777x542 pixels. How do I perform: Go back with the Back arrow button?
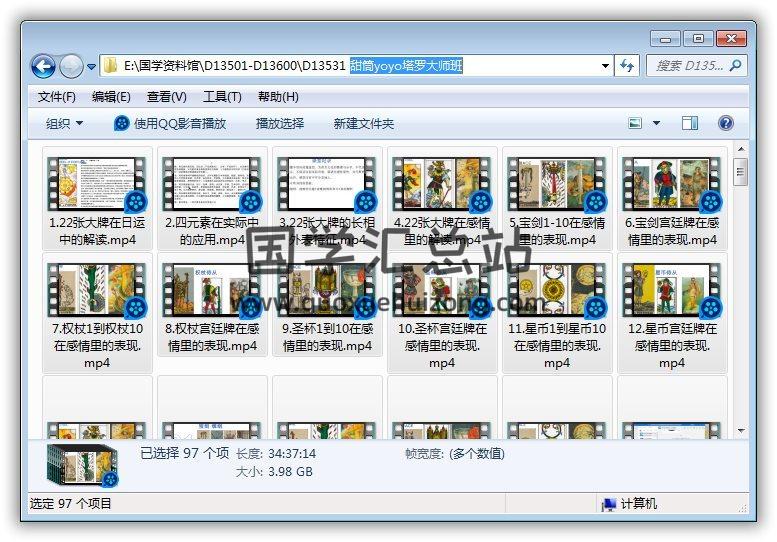point(43,66)
